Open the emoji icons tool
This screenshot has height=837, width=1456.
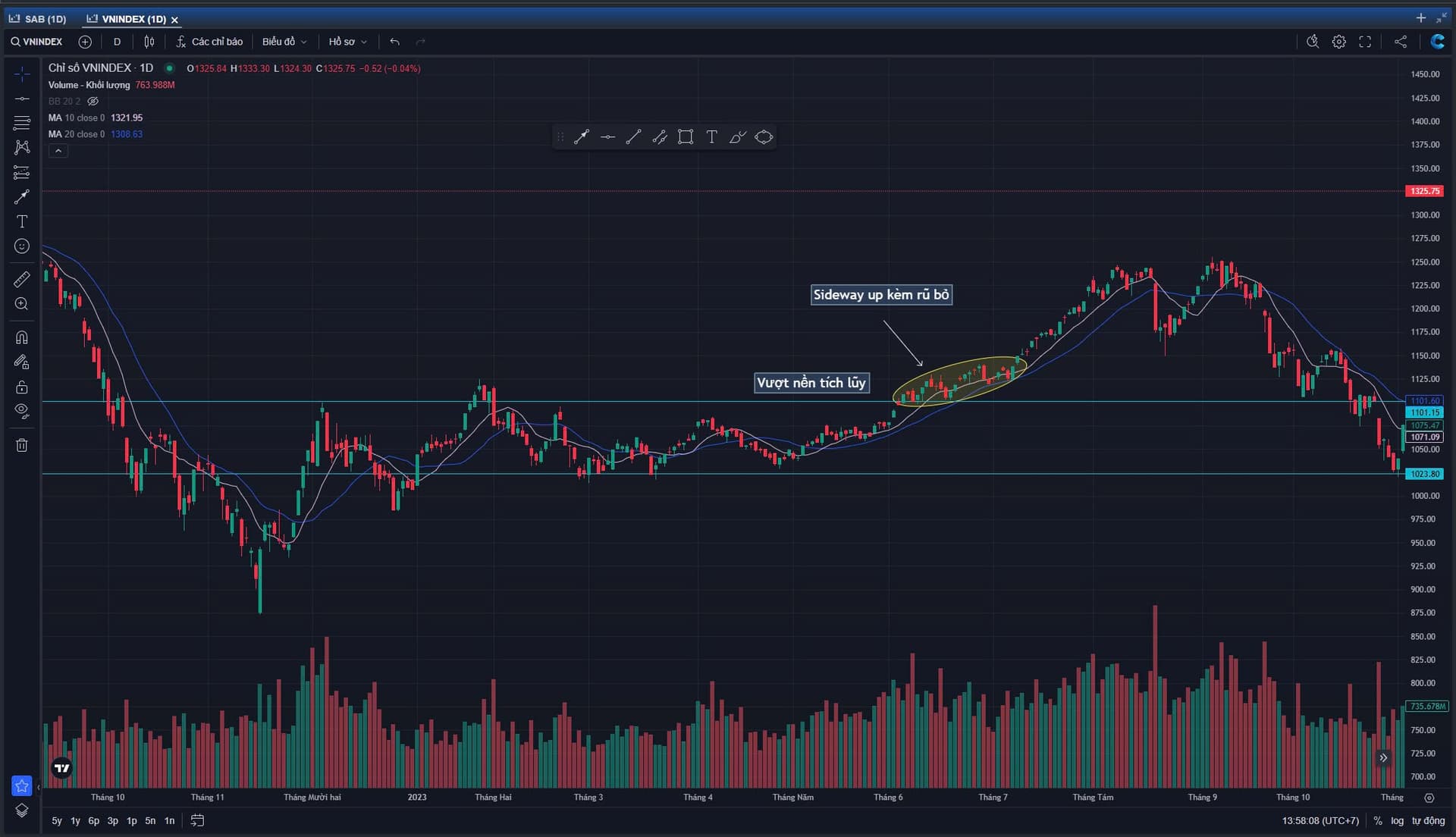(21, 246)
